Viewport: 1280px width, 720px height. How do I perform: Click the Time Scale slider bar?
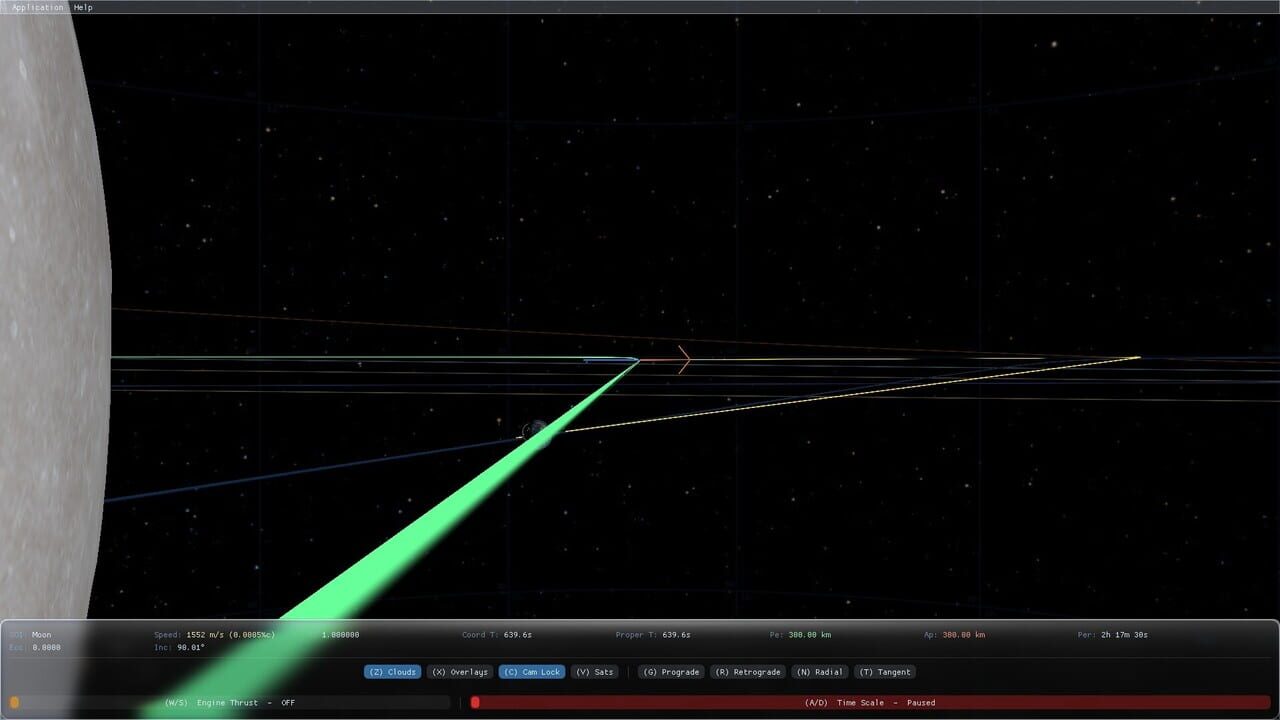(x=870, y=703)
